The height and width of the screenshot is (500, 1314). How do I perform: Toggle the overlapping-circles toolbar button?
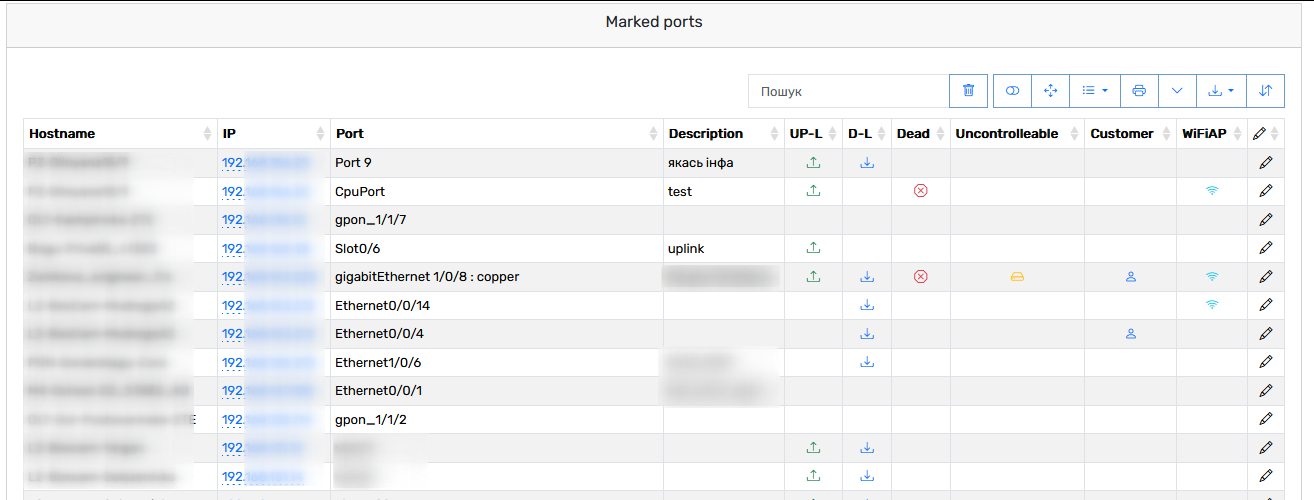point(1012,91)
